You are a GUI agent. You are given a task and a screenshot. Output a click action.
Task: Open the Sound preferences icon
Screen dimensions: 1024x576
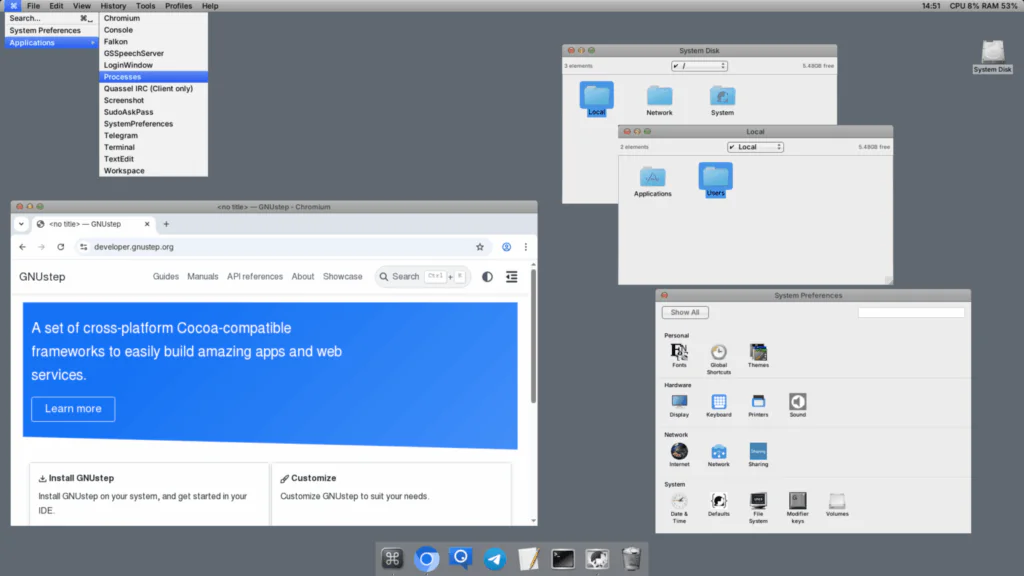coord(797,402)
